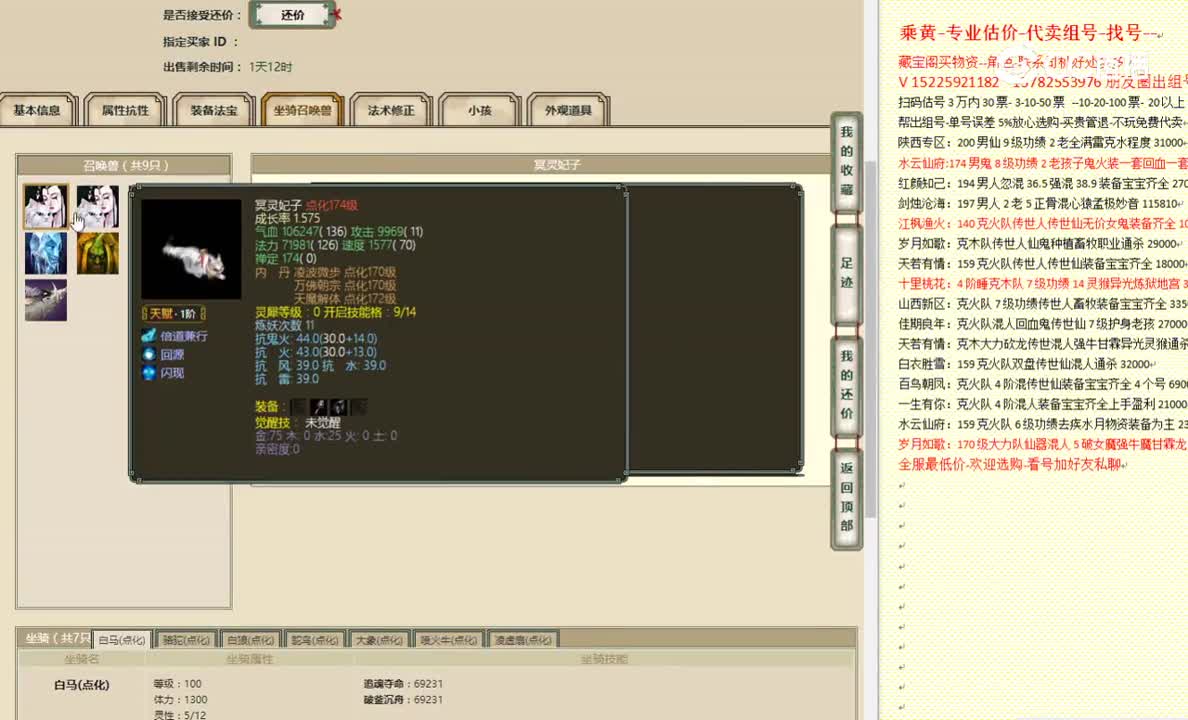
Task: Open the 装备法宝 tab
Action: 214,110
